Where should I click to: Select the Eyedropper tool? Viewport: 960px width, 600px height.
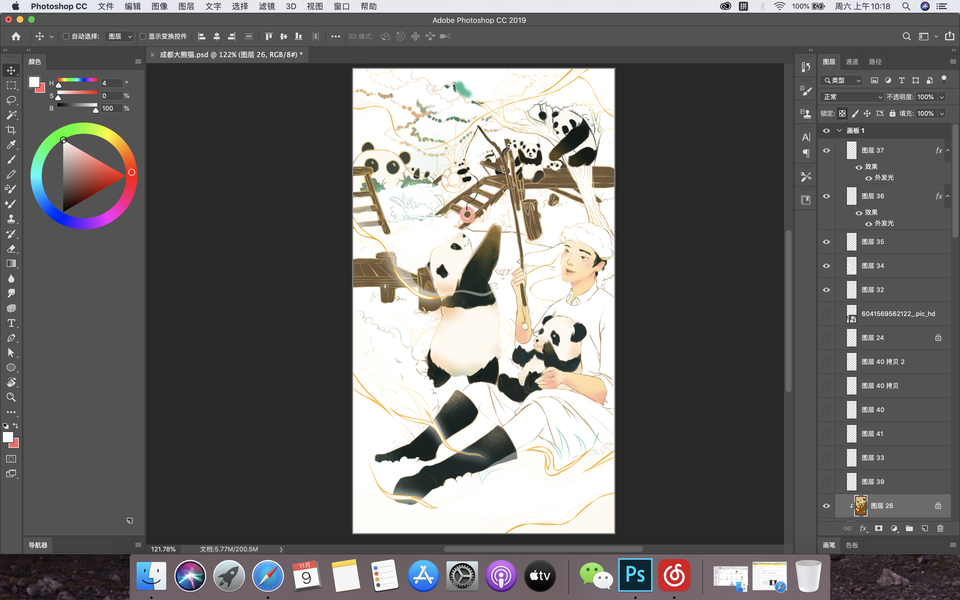coord(11,144)
